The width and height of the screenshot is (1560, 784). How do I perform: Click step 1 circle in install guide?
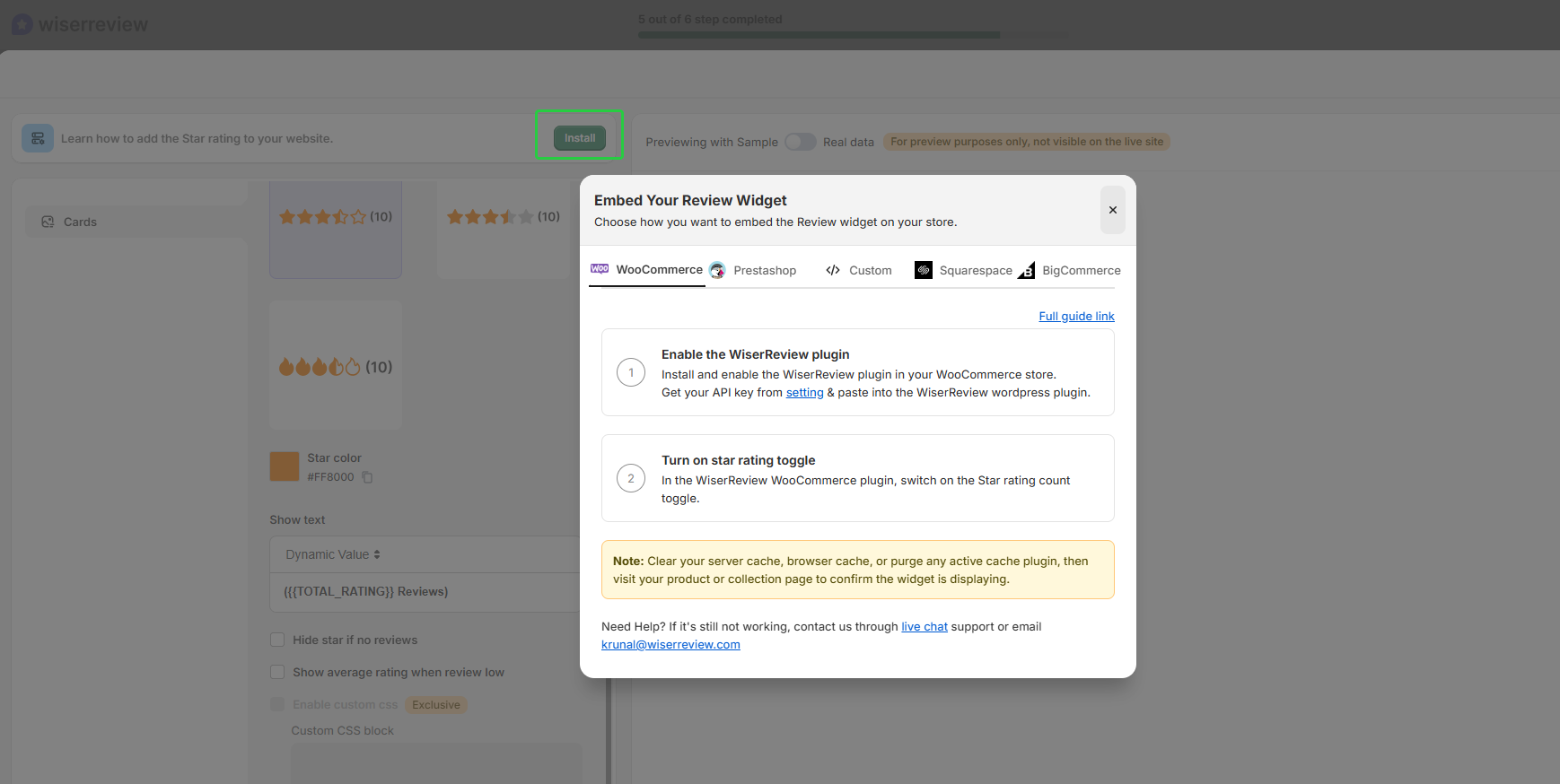631,372
